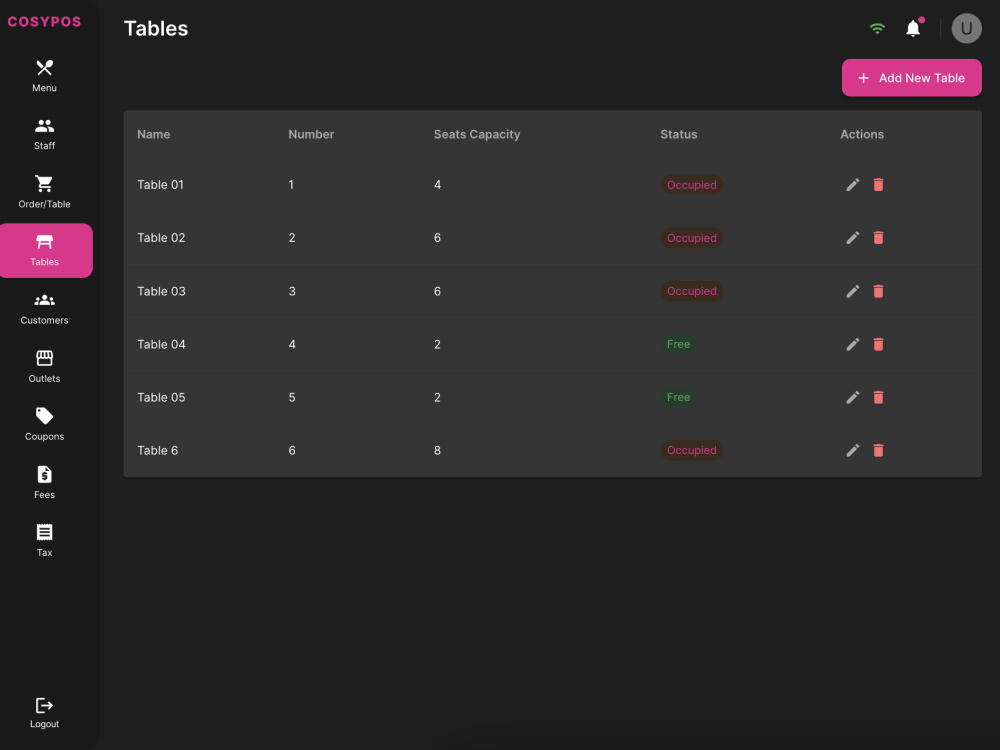Click Free badge for Table 04
The width and height of the screenshot is (1000, 750).
(x=678, y=344)
